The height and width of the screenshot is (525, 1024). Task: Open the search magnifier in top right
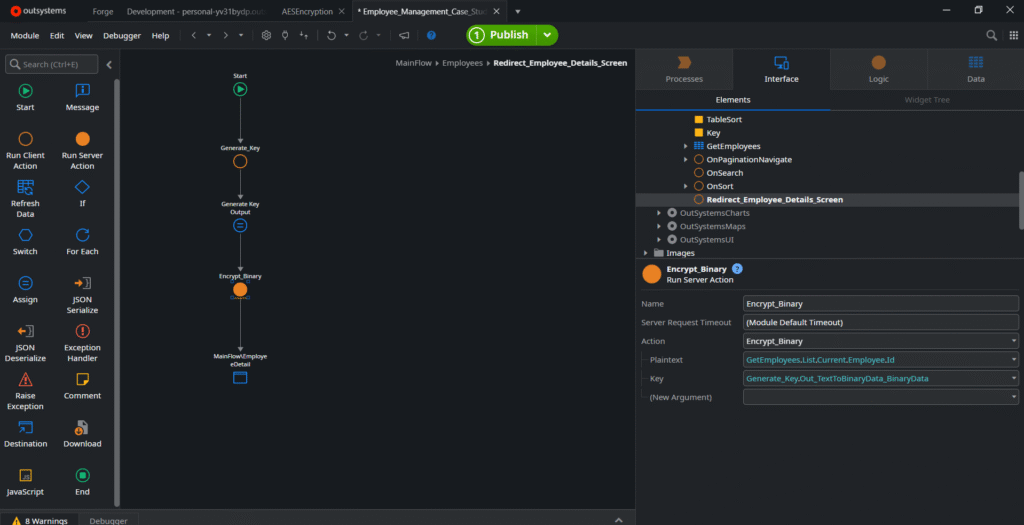(x=991, y=35)
